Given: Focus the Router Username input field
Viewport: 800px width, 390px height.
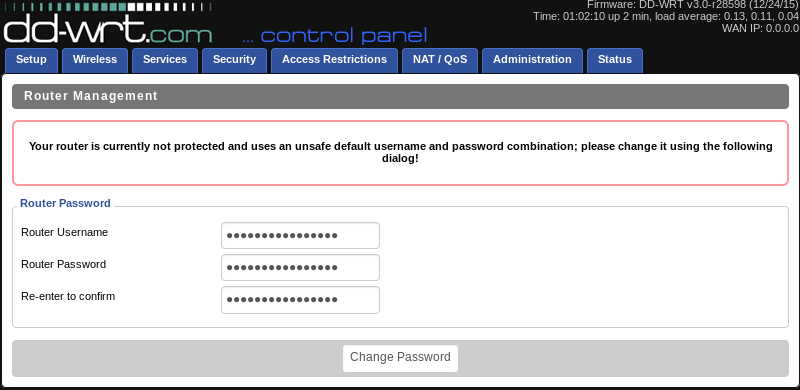Looking at the screenshot, I should pyautogui.click(x=301, y=235).
